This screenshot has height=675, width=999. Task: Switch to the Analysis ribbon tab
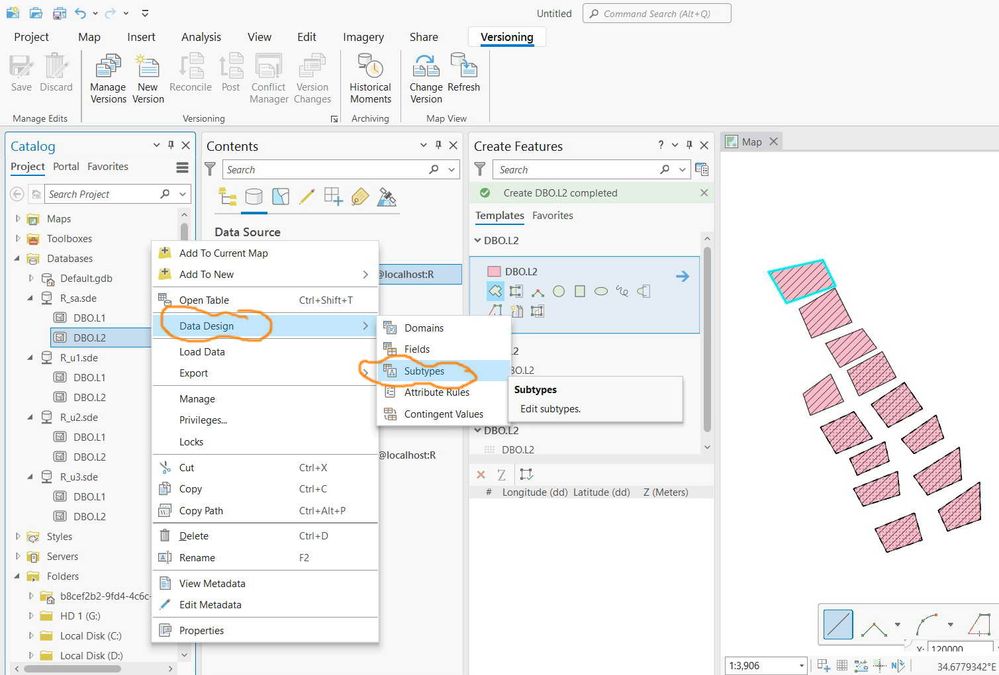201,37
